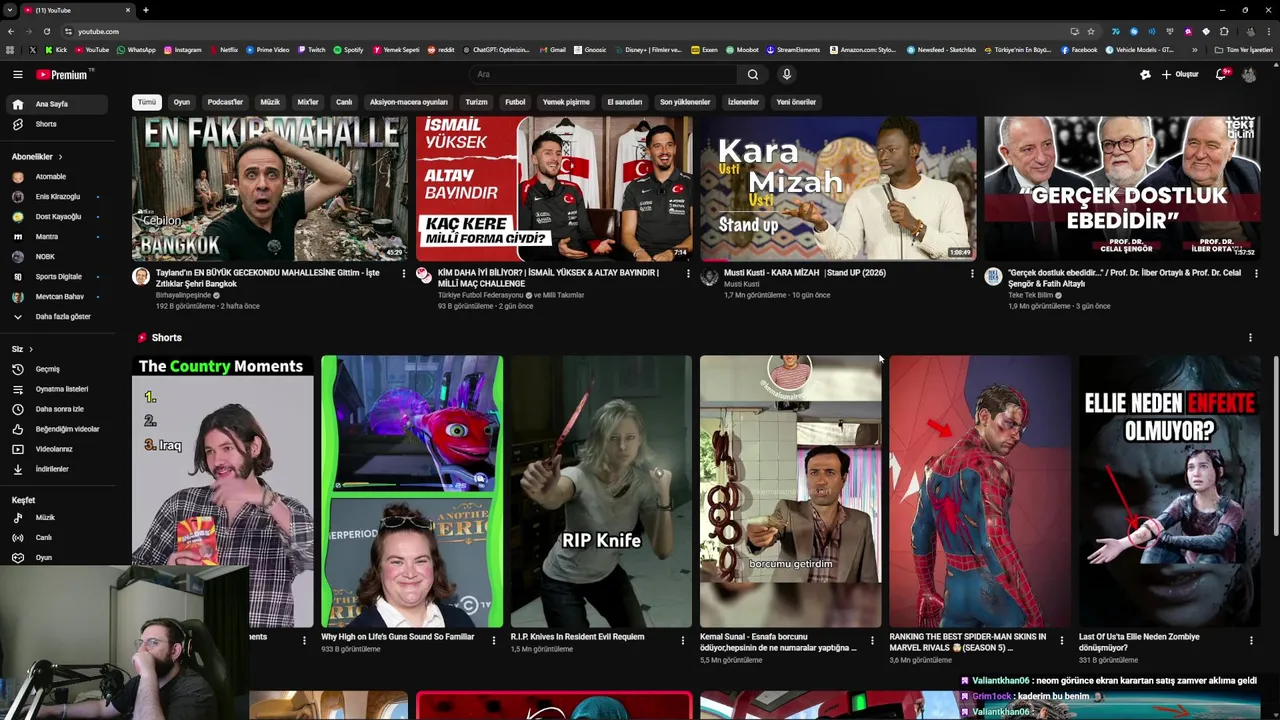Open the reddit bookmark
1280x720 pixels.
tap(441, 50)
